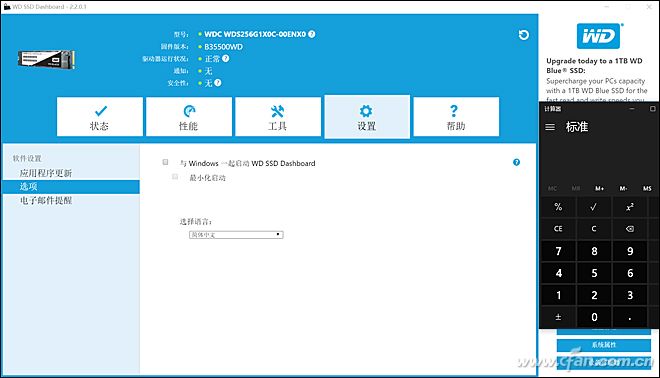Click calculator digit 3
Image resolution: width=660 pixels, height=378 pixels.
630,295
